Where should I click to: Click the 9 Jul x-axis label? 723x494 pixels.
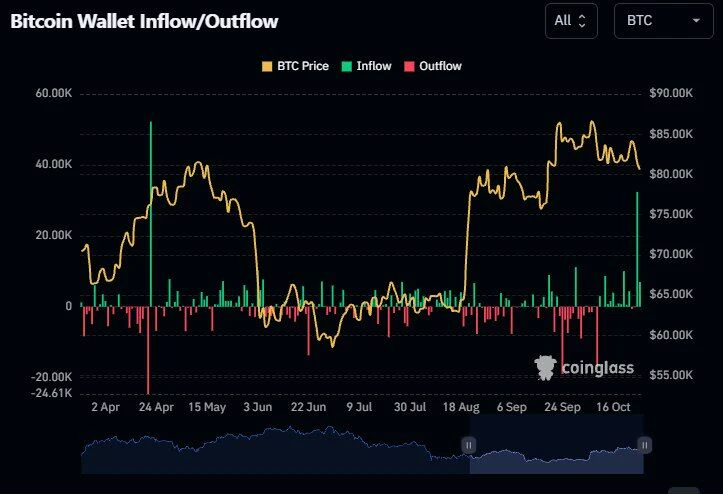pos(359,407)
